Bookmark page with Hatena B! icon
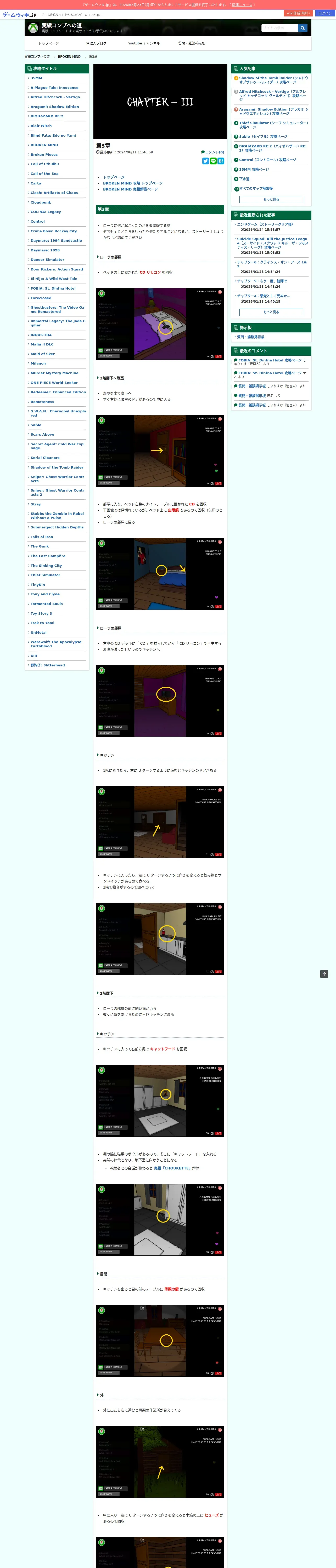Screen dimensions: 336x1568 tap(221, 161)
